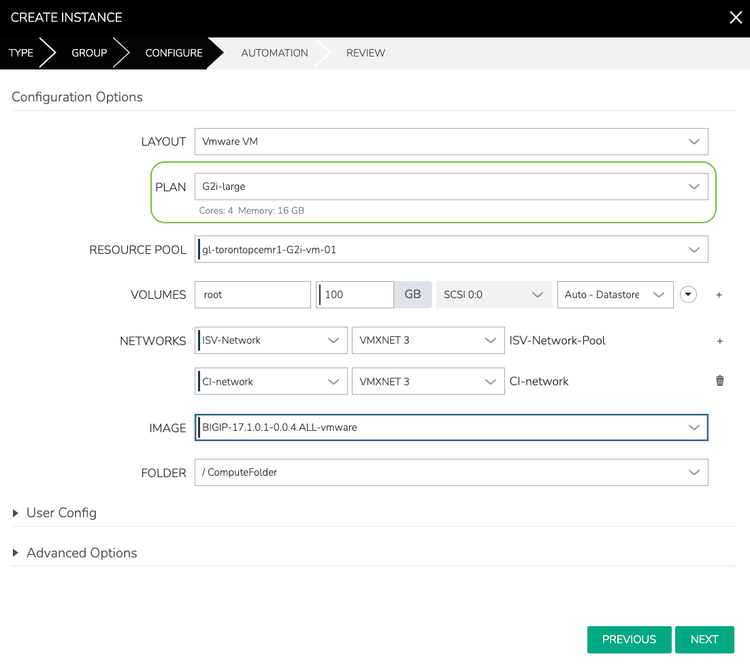
Task: Open the Plan dropdown showing G2i-large
Action: click(x=451, y=187)
